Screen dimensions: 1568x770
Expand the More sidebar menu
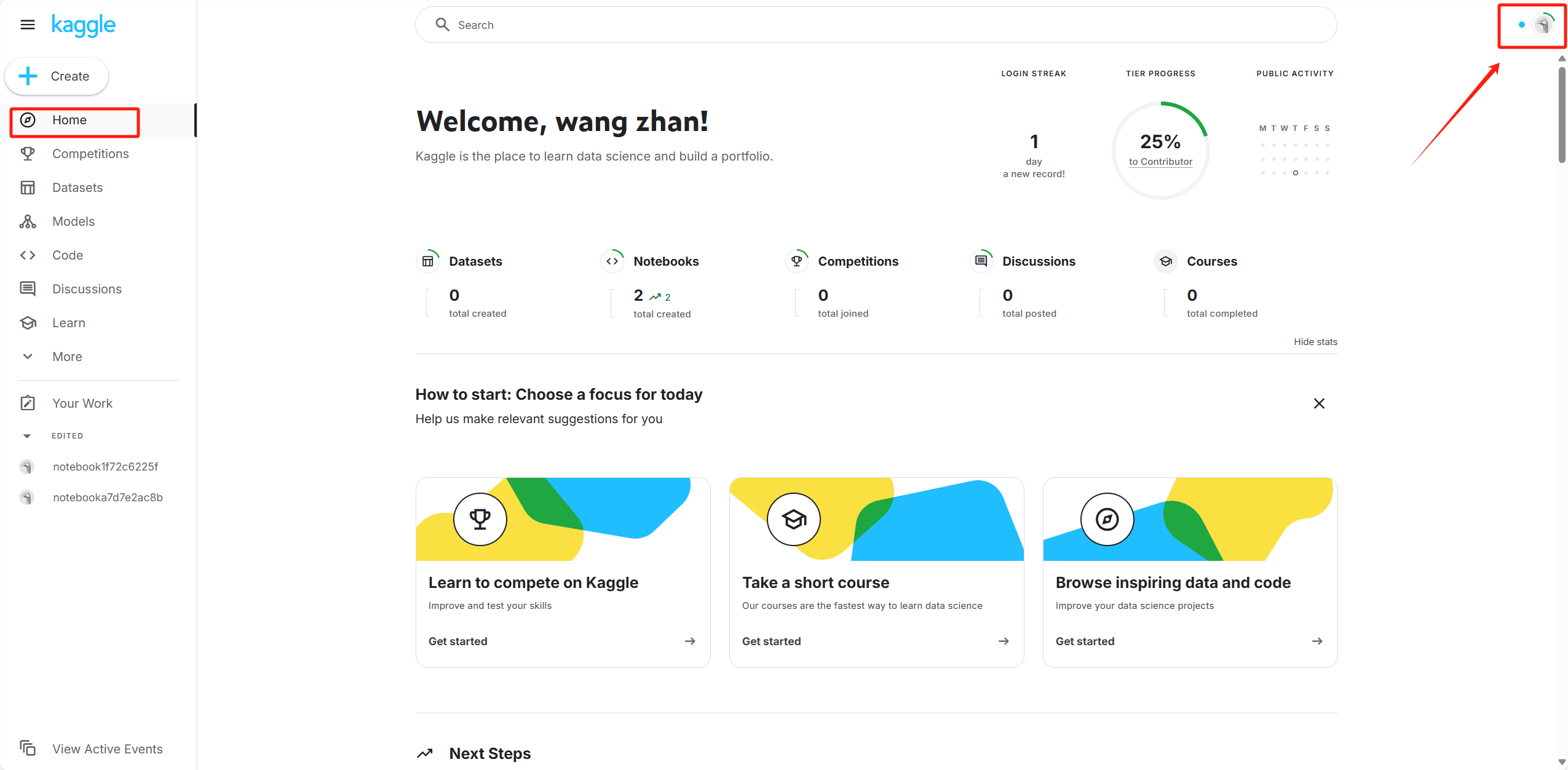pyautogui.click(x=67, y=357)
